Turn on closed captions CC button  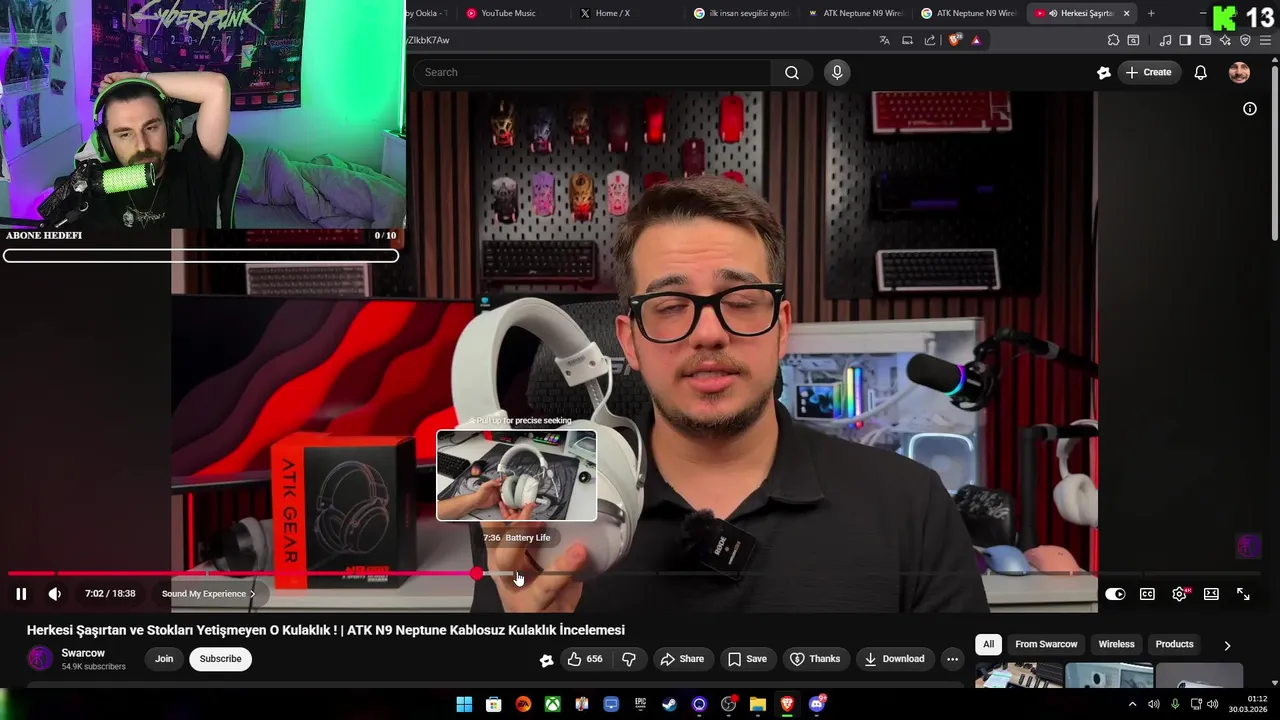coord(1147,594)
